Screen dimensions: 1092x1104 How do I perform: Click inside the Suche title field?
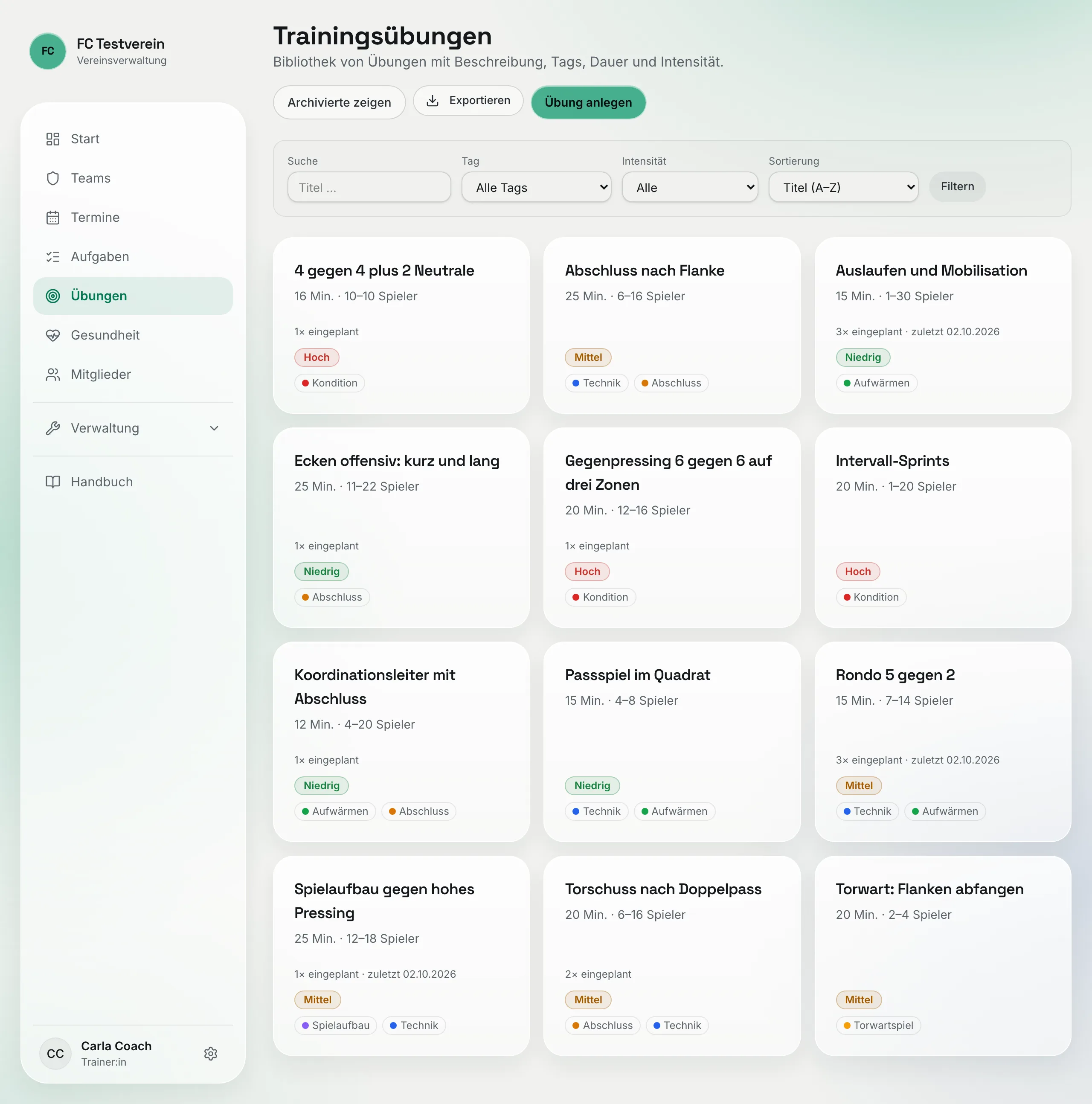(369, 187)
